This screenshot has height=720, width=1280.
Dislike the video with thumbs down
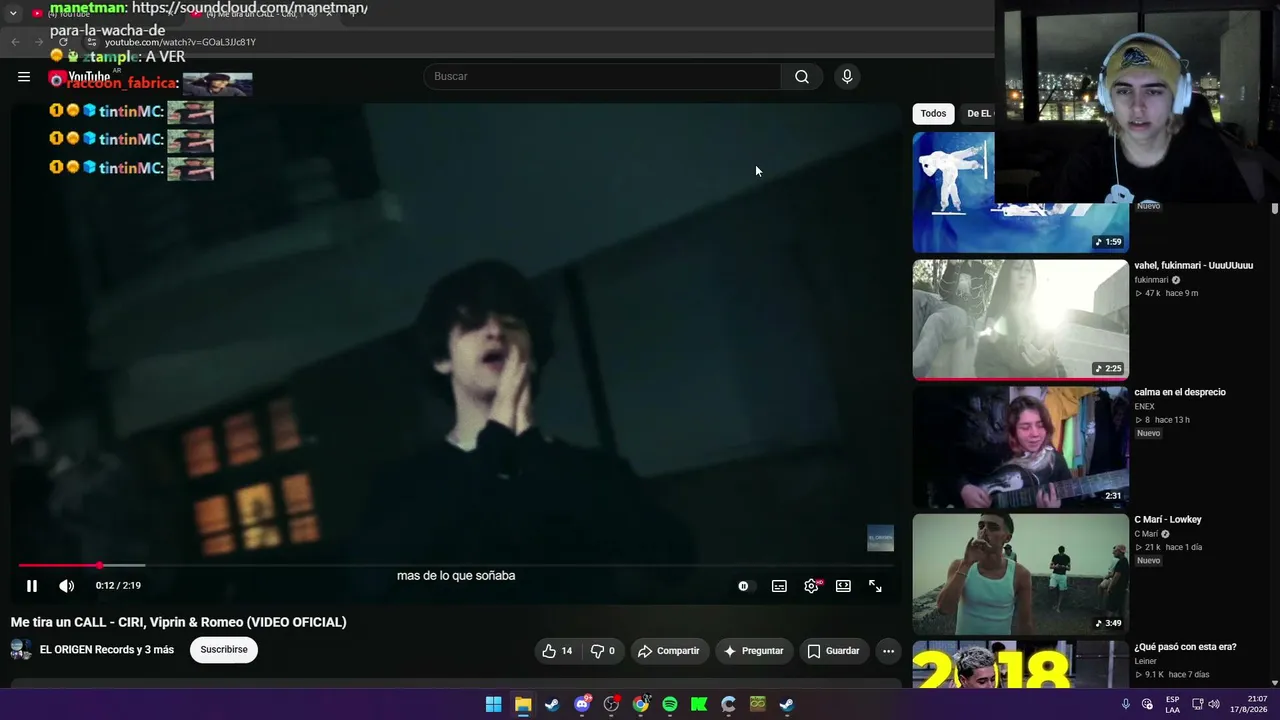[603, 651]
